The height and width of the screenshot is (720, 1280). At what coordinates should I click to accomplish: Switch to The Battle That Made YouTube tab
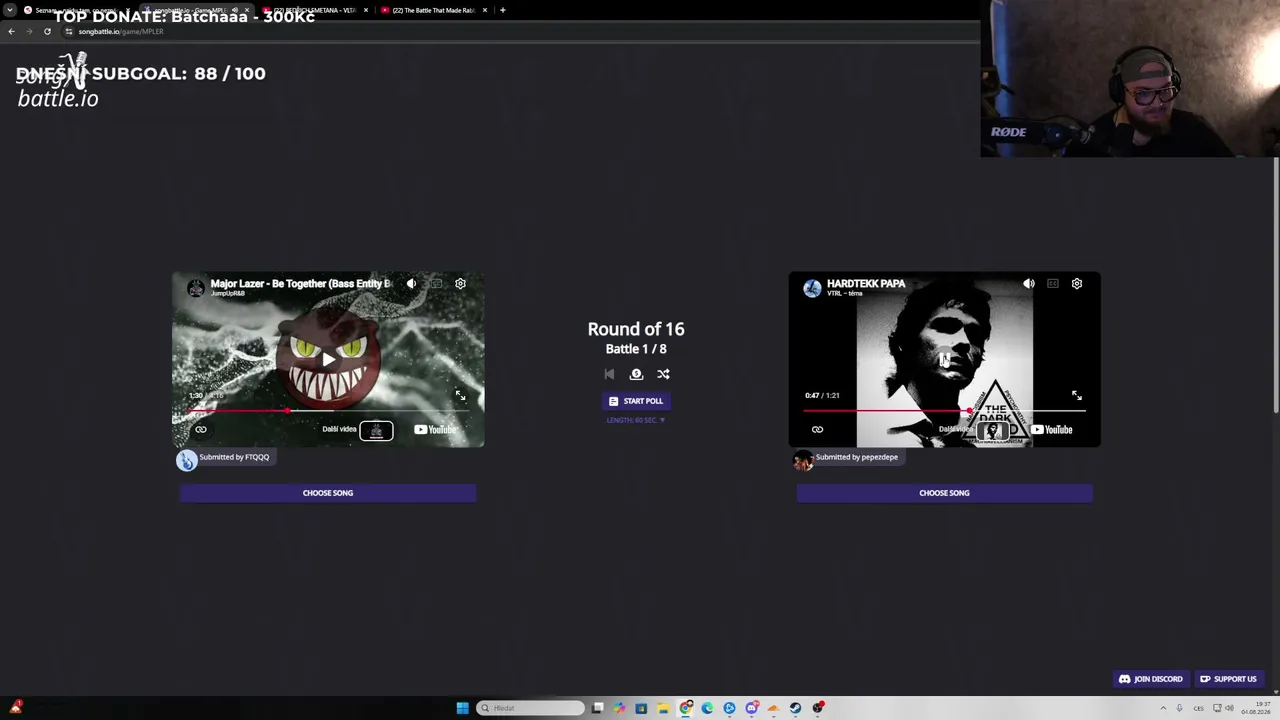(433, 10)
